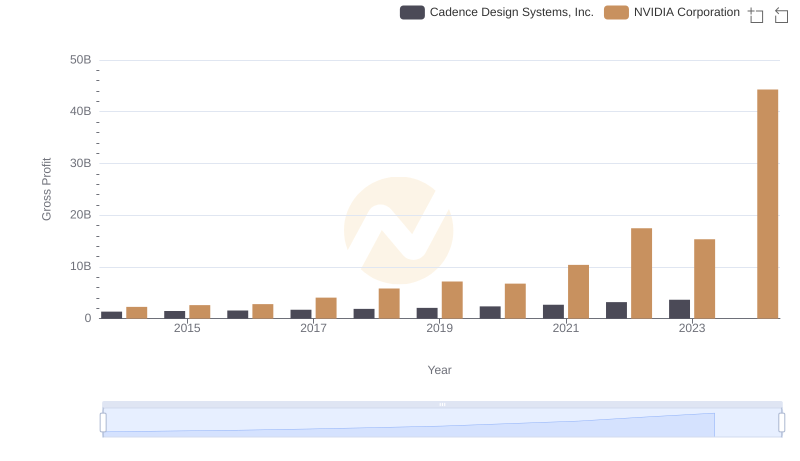Click the 2017 x-axis label
This screenshot has width=800, height=461.
tap(313, 328)
